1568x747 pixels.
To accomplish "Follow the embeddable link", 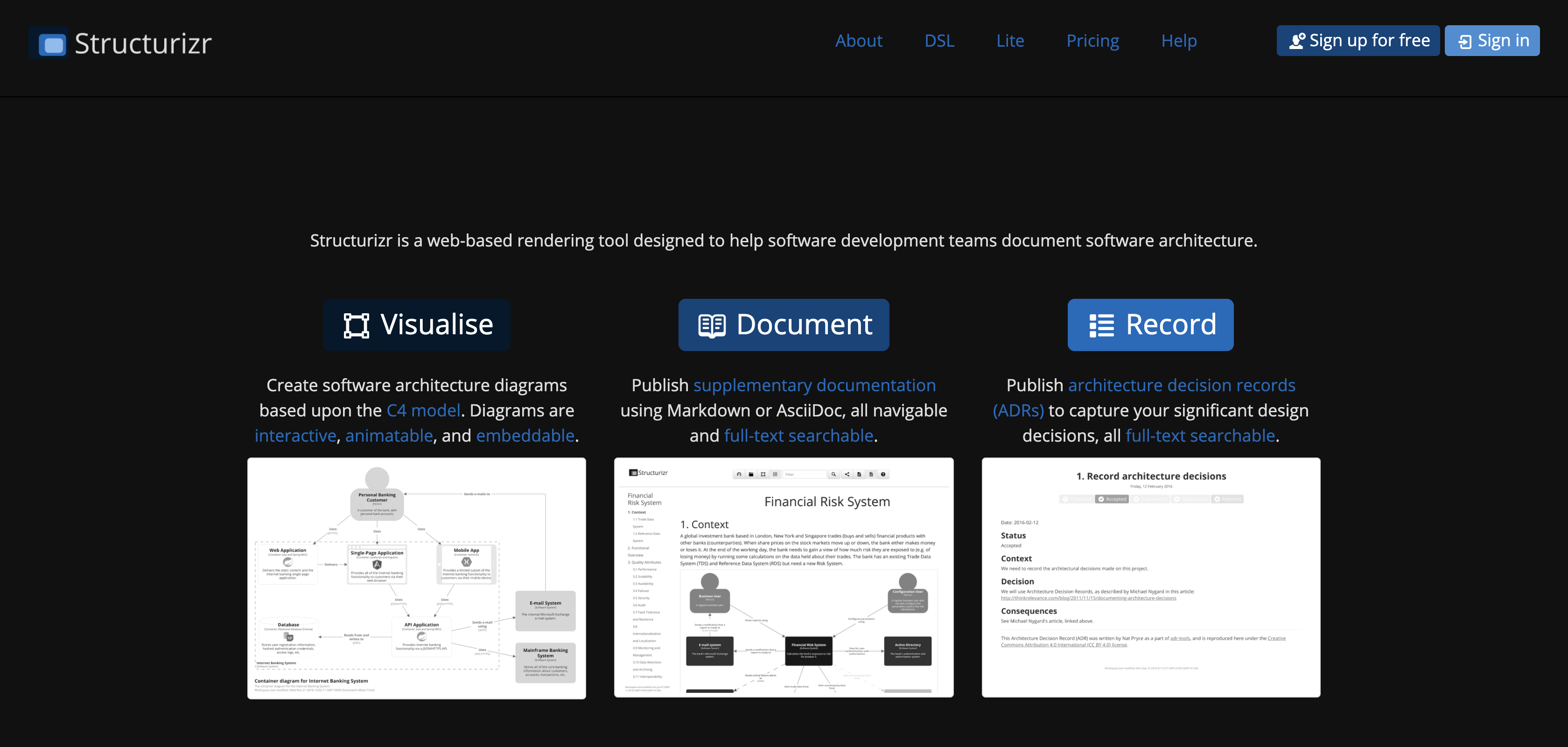I will point(525,436).
